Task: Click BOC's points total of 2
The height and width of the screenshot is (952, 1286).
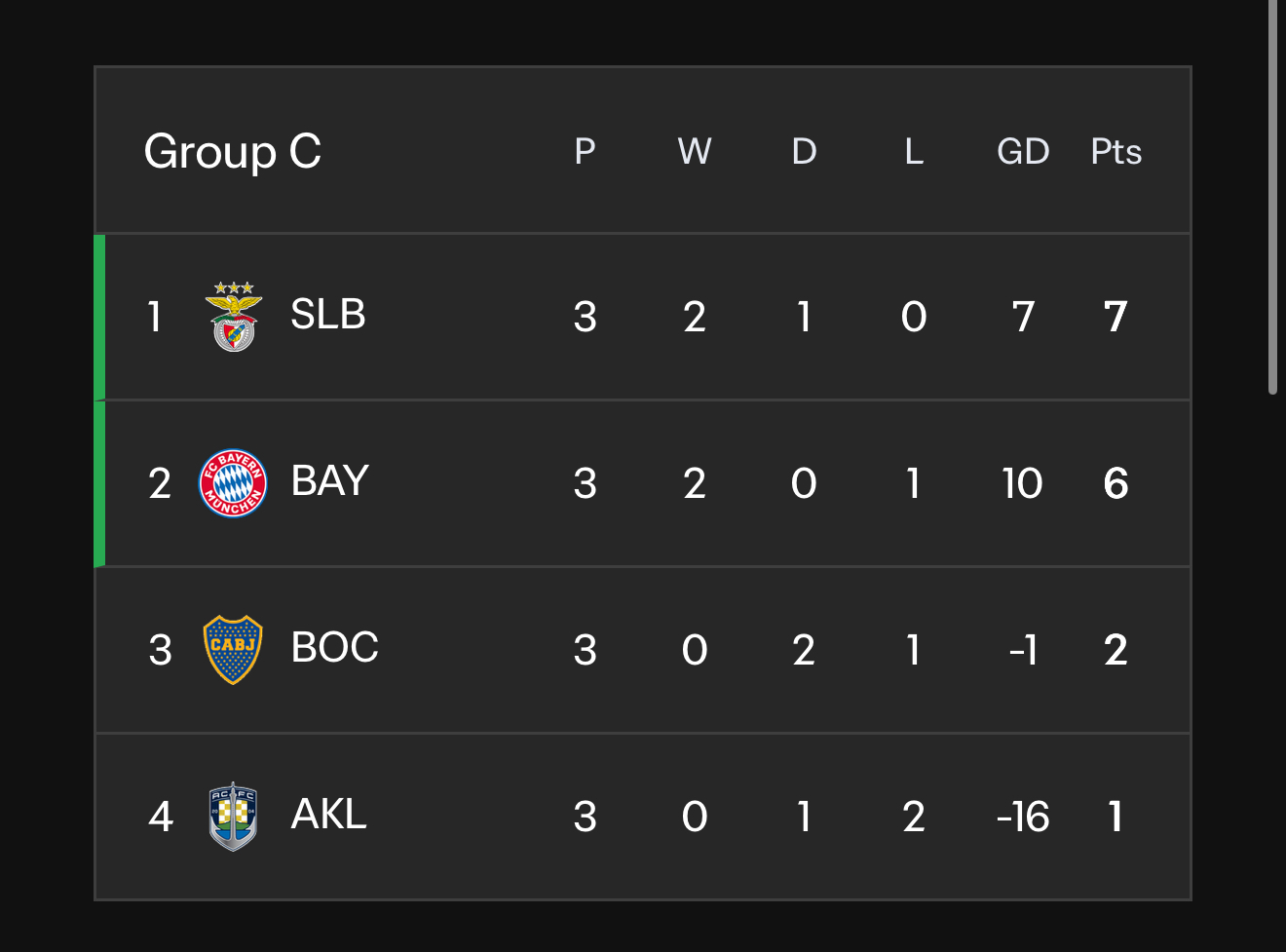Action: pyautogui.click(x=1116, y=650)
